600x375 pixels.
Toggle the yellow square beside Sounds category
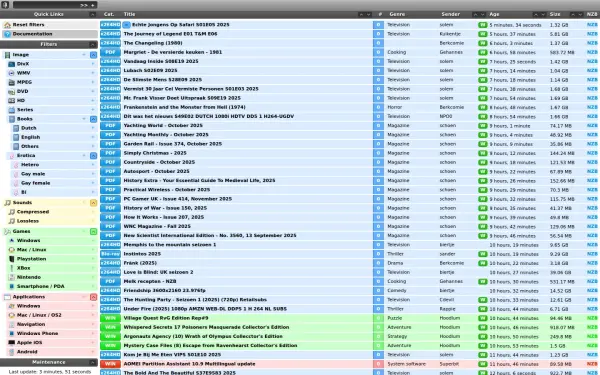93,203
